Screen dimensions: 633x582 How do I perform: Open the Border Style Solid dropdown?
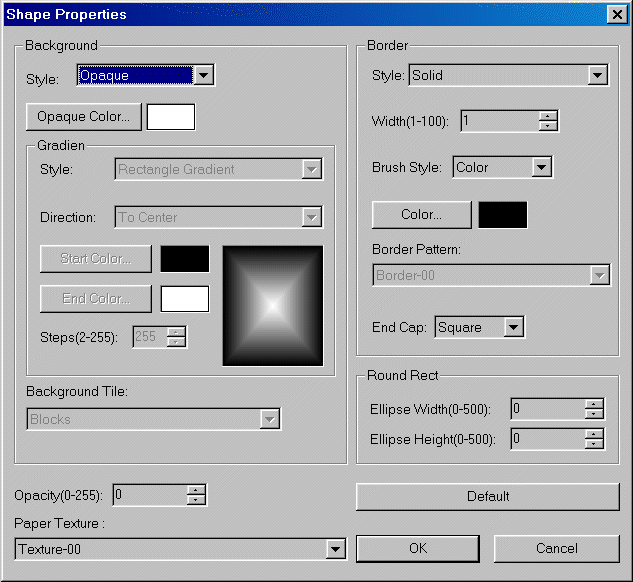point(598,75)
